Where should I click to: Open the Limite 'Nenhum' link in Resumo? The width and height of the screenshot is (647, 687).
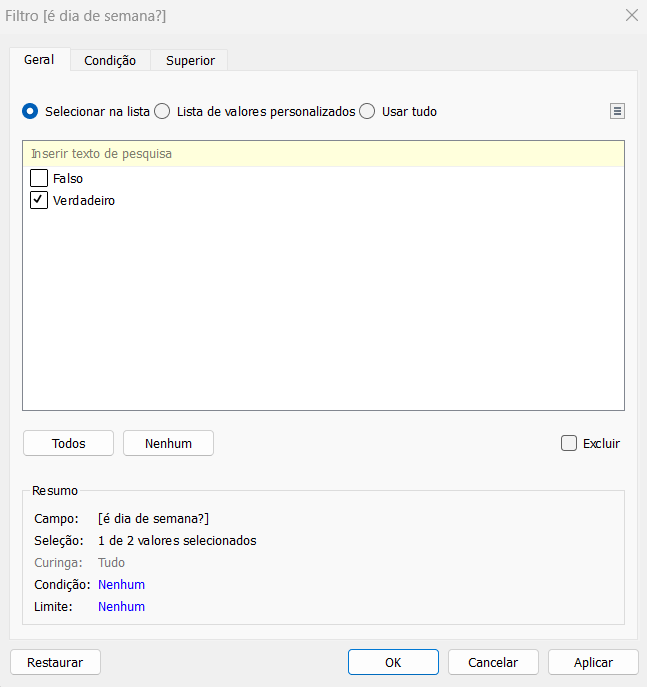click(121, 607)
